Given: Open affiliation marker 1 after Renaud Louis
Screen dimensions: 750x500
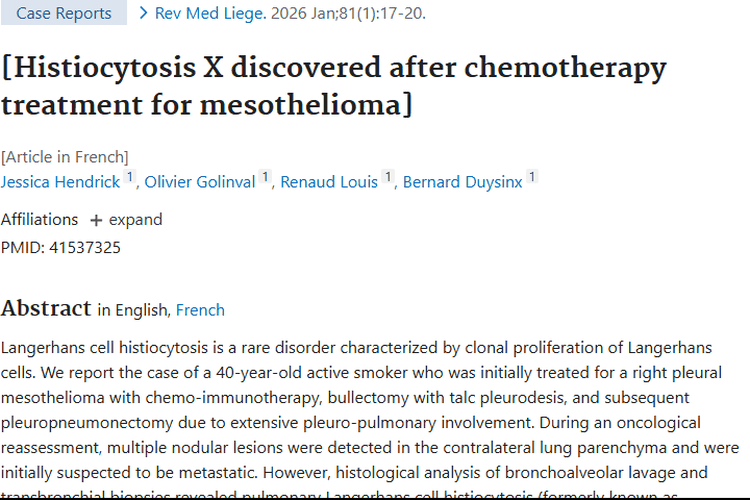Looking at the screenshot, I should [388, 178].
